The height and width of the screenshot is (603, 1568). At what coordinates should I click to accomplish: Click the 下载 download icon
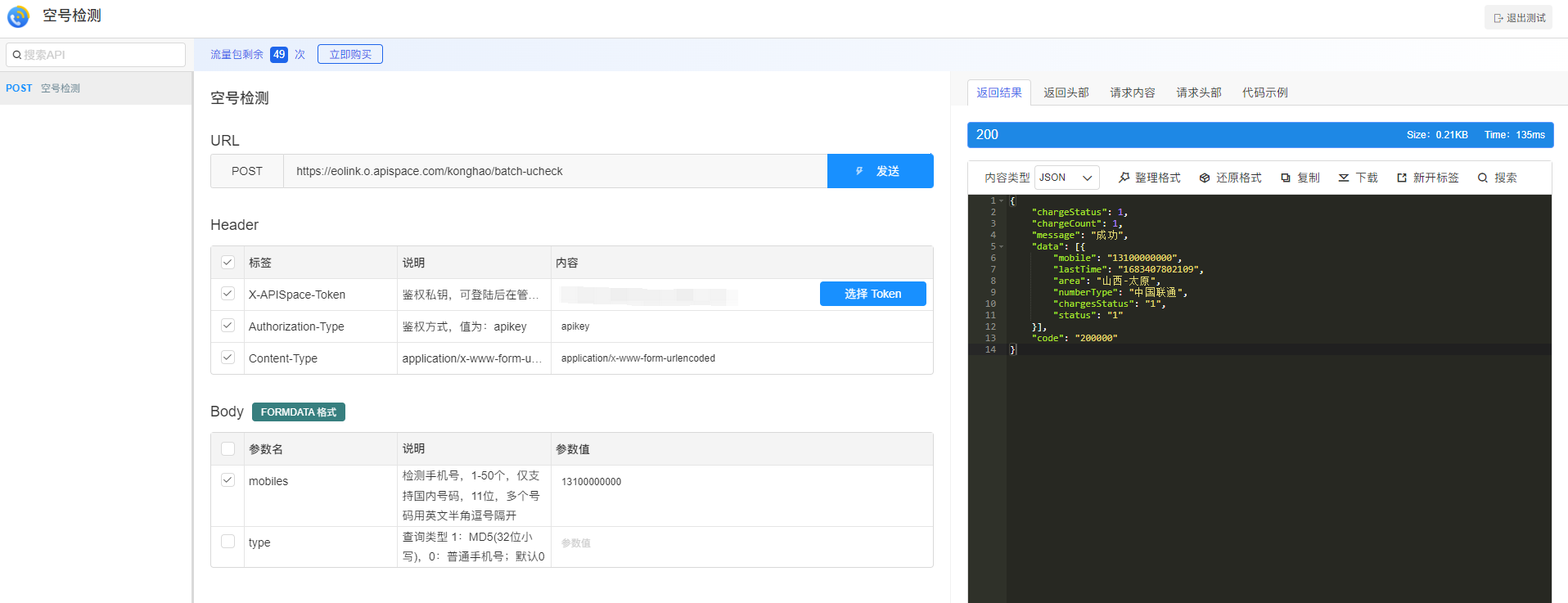point(1344,178)
